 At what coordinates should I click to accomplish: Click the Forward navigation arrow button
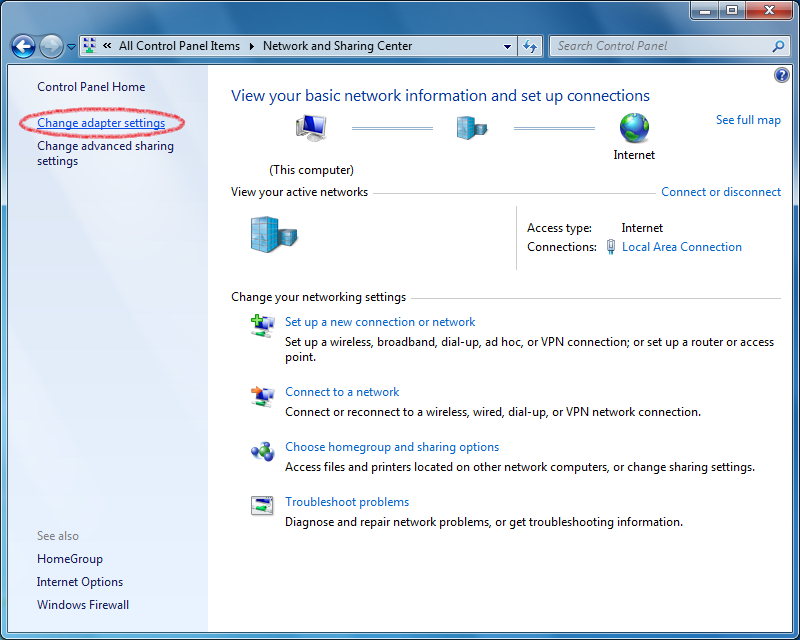[x=51, y=46]
